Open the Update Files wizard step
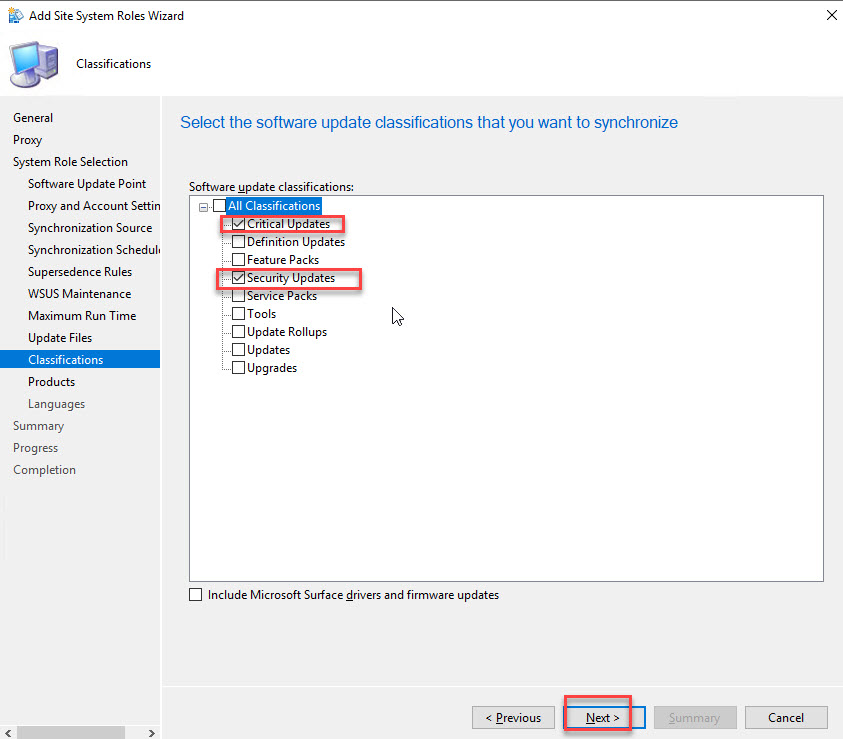Screen dimensions: 843x739 [60, 338]
